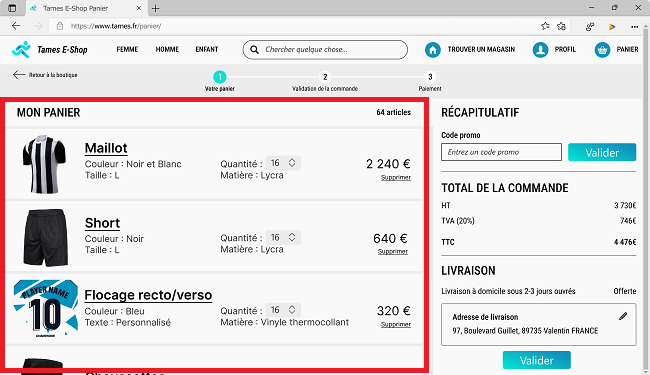Image resolution: width=650 pixels, height=375 pixels.
Task: Open the Trouver un magasin home icon
Action: click(x=433, y=50)
